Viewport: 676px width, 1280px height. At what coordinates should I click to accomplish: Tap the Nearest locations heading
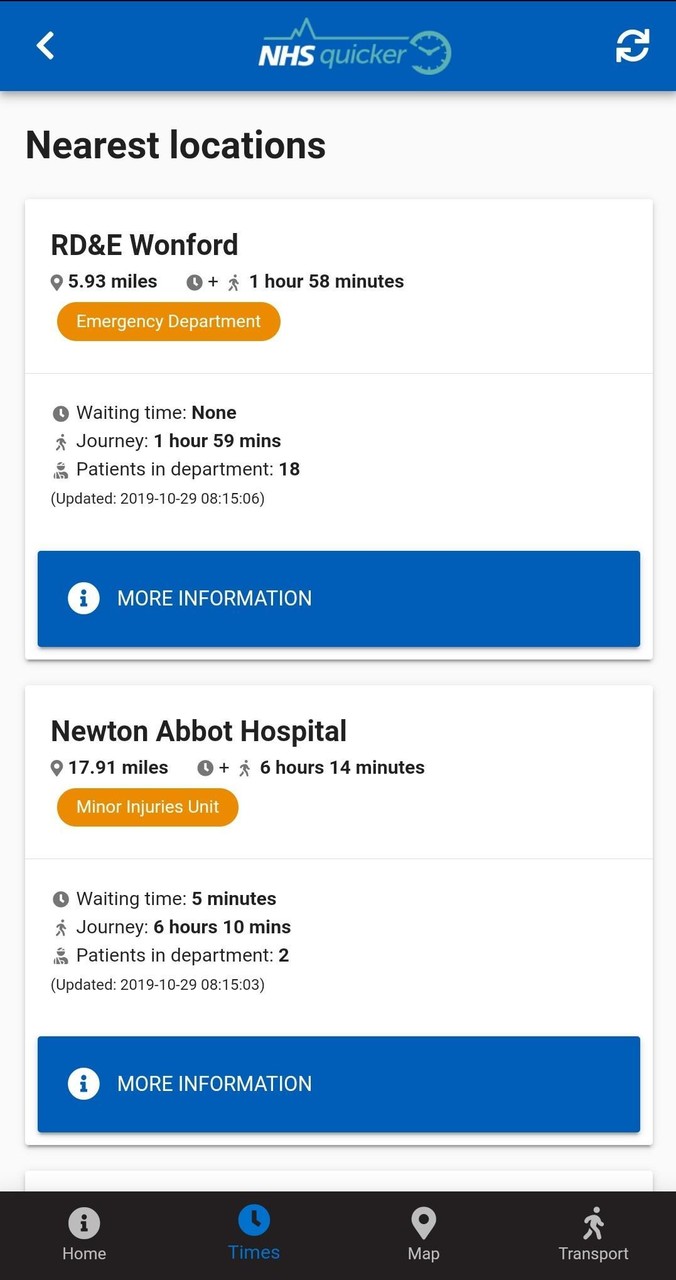tap(175, 145)
